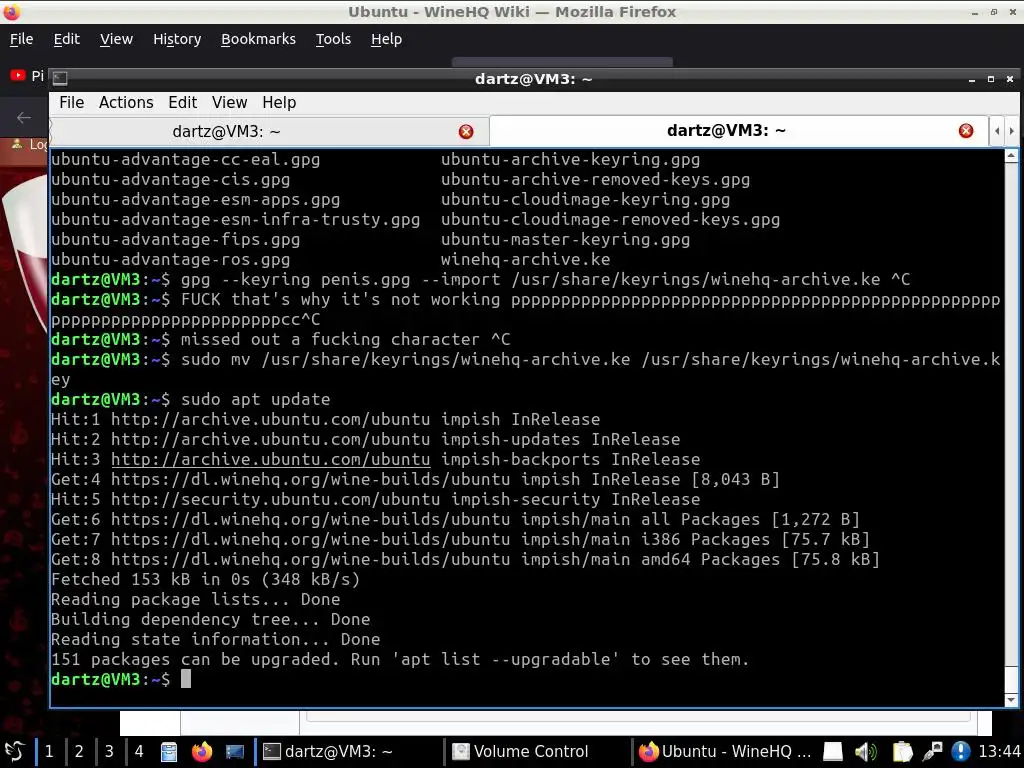Screen dimensions: 1024x768
Task: Close the first terminal tab
Action: coord(466,132)
